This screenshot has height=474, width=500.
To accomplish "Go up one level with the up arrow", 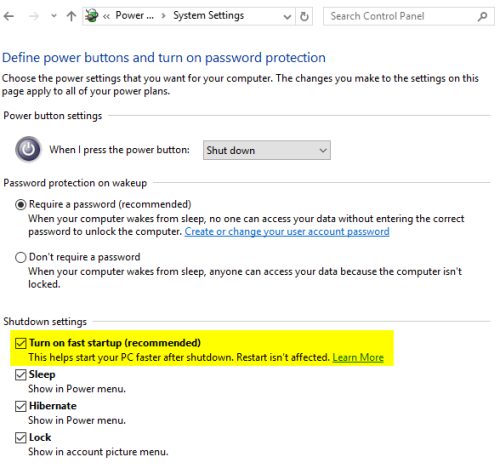I will (x=71, y=16).
